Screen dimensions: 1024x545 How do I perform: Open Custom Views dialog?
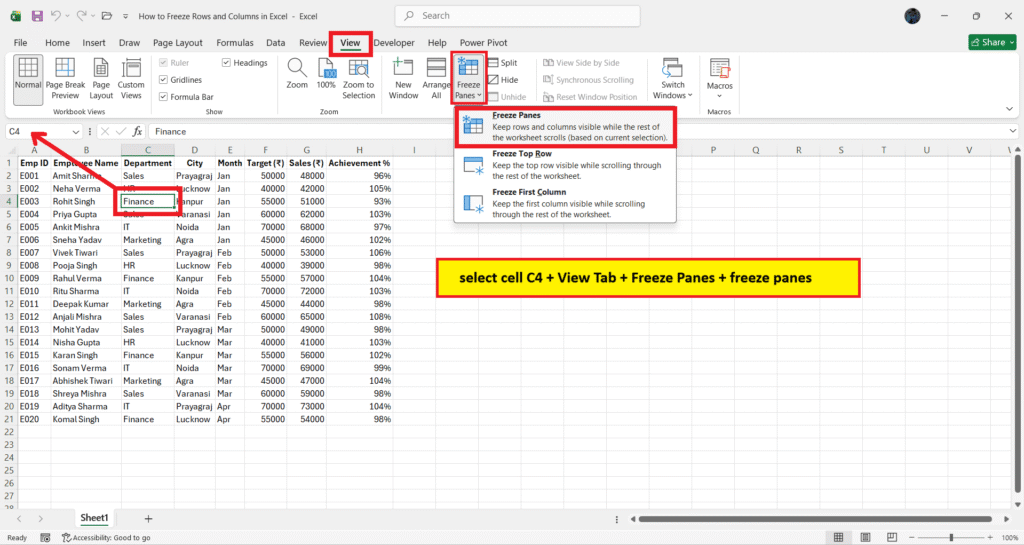131,80
